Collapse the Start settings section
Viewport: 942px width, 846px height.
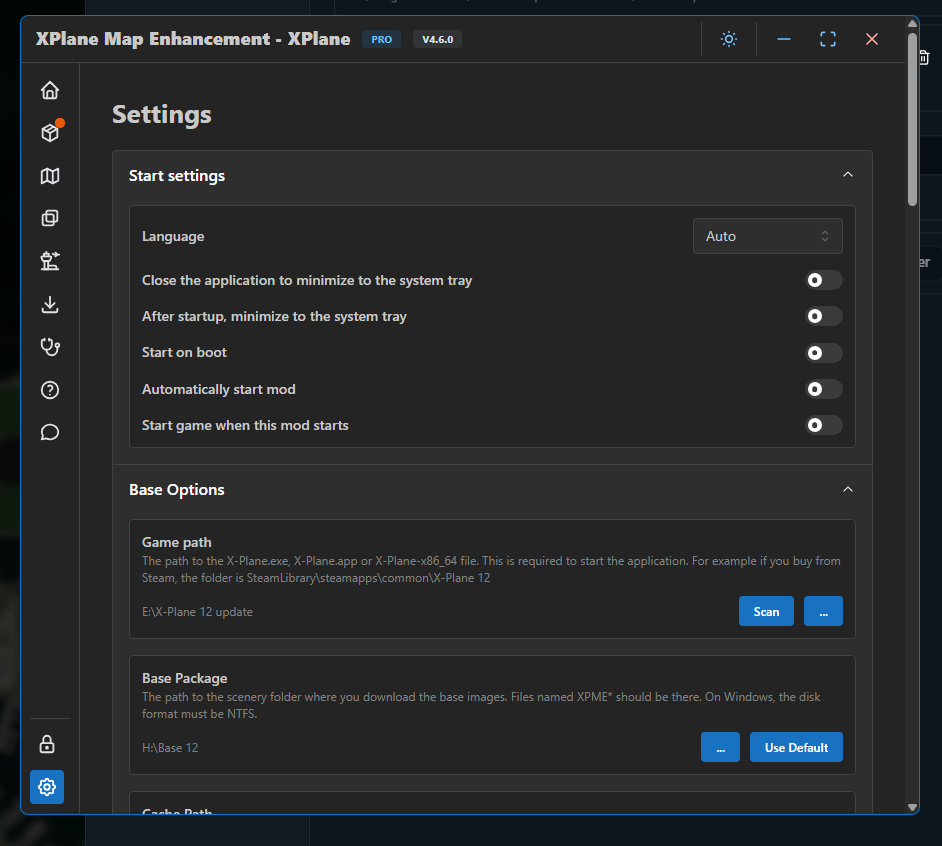tap(848, 175)
